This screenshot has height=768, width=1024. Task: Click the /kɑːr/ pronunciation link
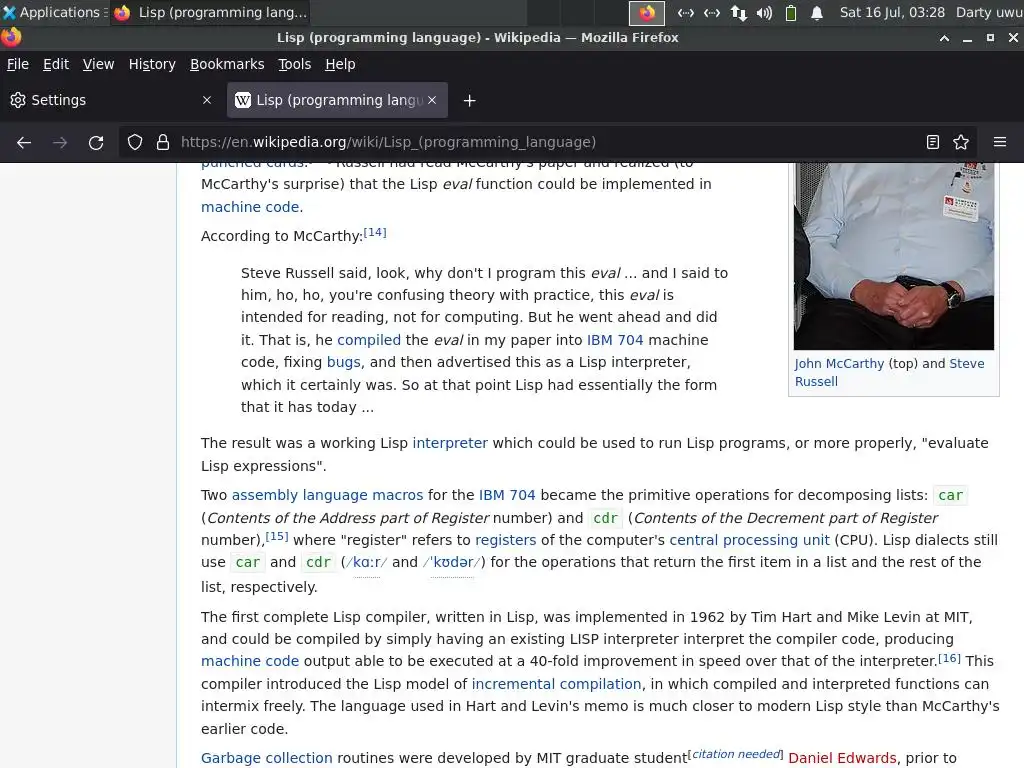pos(366,562)
